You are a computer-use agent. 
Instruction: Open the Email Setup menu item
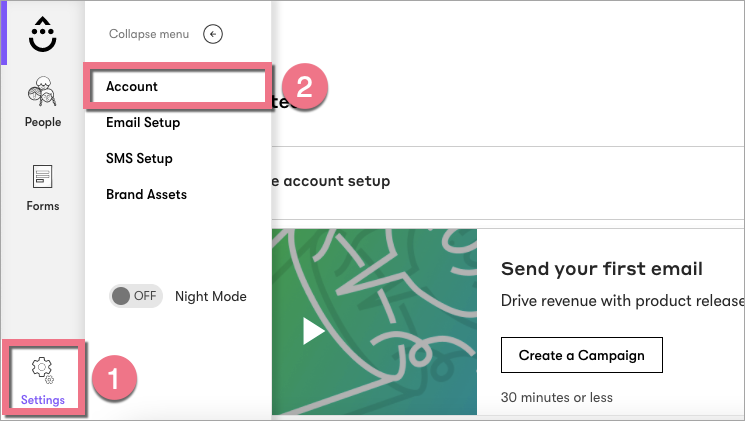(x=143, y=123)
